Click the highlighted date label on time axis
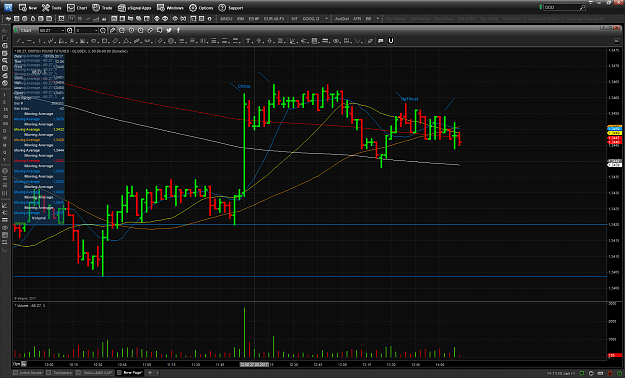 (254, 364)
